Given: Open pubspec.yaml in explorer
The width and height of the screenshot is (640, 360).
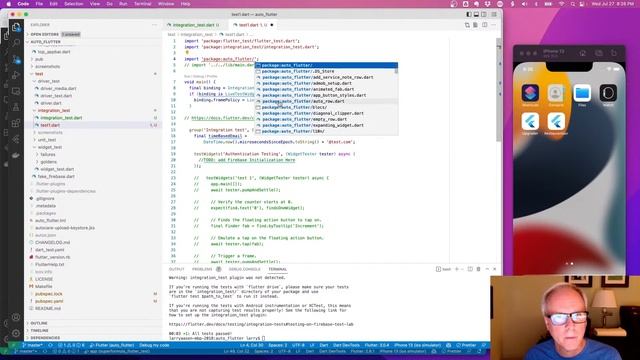Looking at the screenshot, I should (49, 301).
